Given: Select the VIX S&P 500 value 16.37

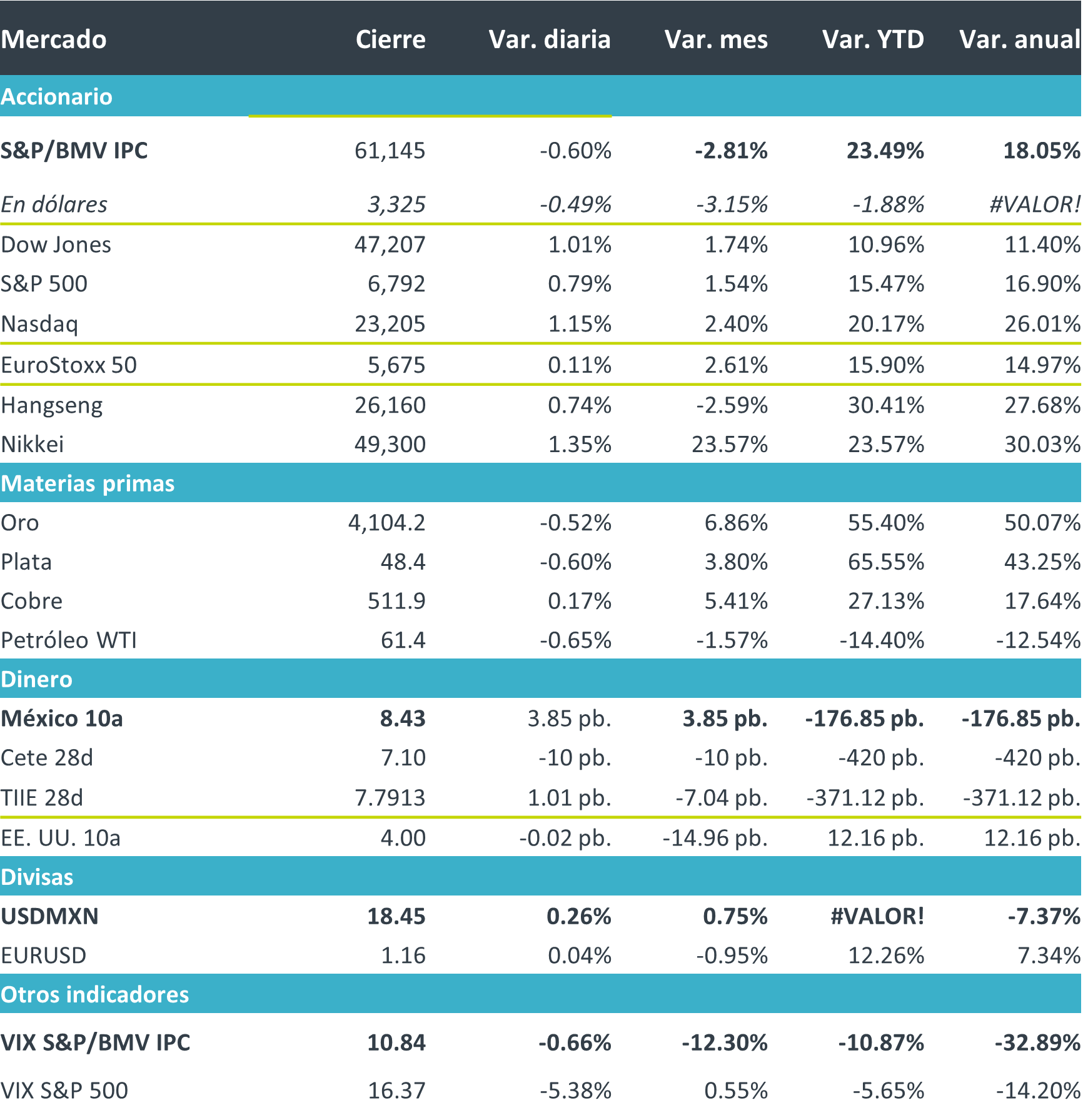Looking at the screenshot, I should point(396,1091).
